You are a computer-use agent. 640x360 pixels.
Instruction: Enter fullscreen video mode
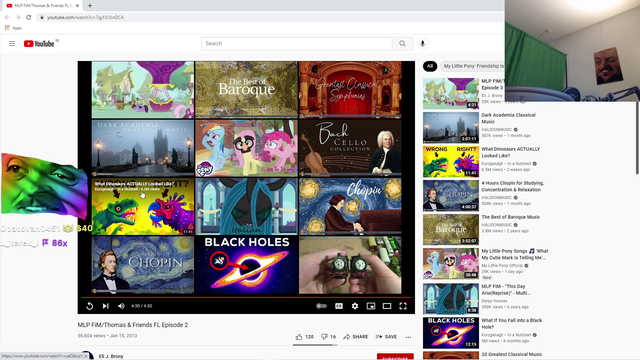tap(403, 306)
